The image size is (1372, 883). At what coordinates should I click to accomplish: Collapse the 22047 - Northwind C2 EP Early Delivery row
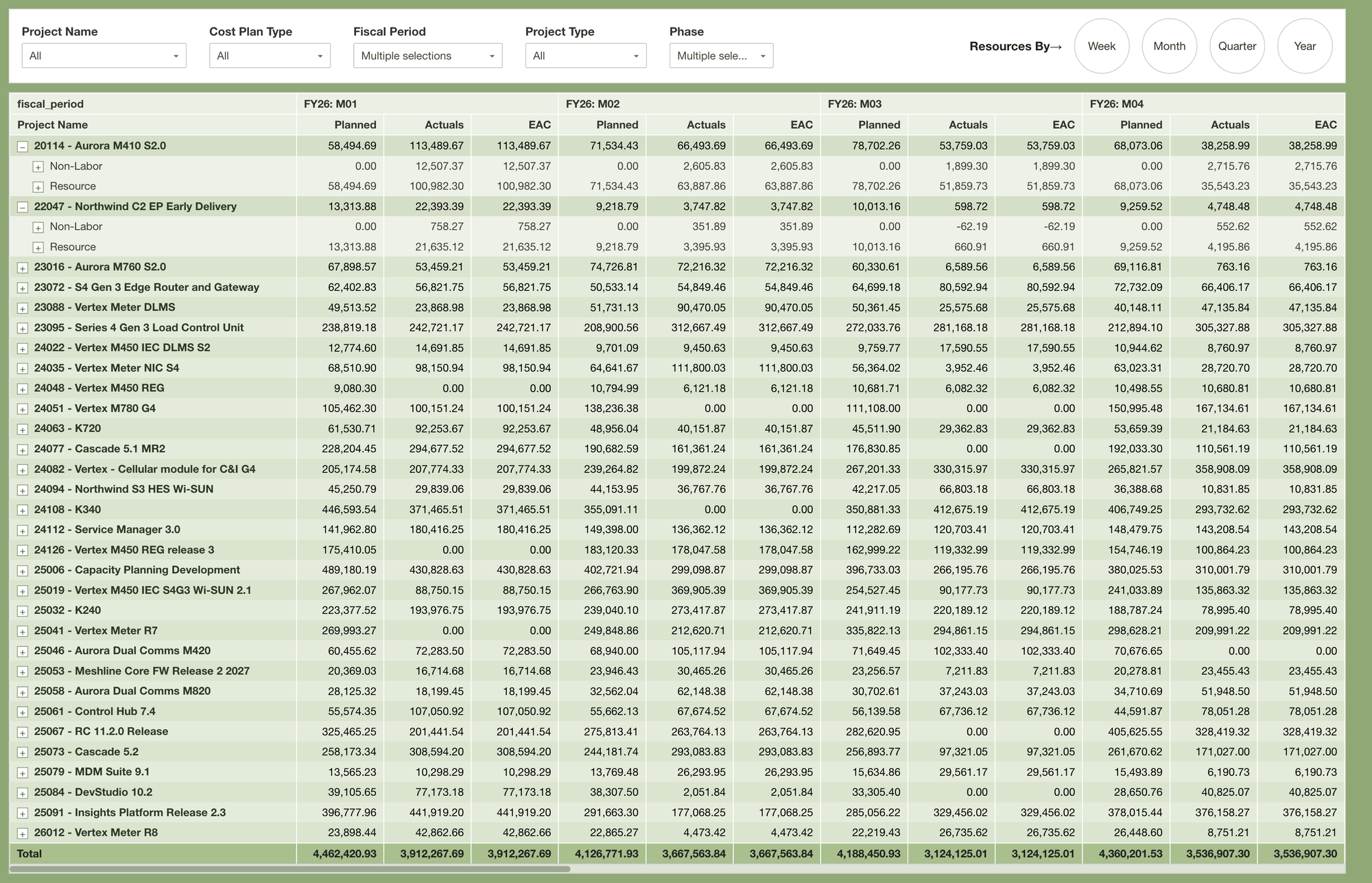click(x=23, y=207)
